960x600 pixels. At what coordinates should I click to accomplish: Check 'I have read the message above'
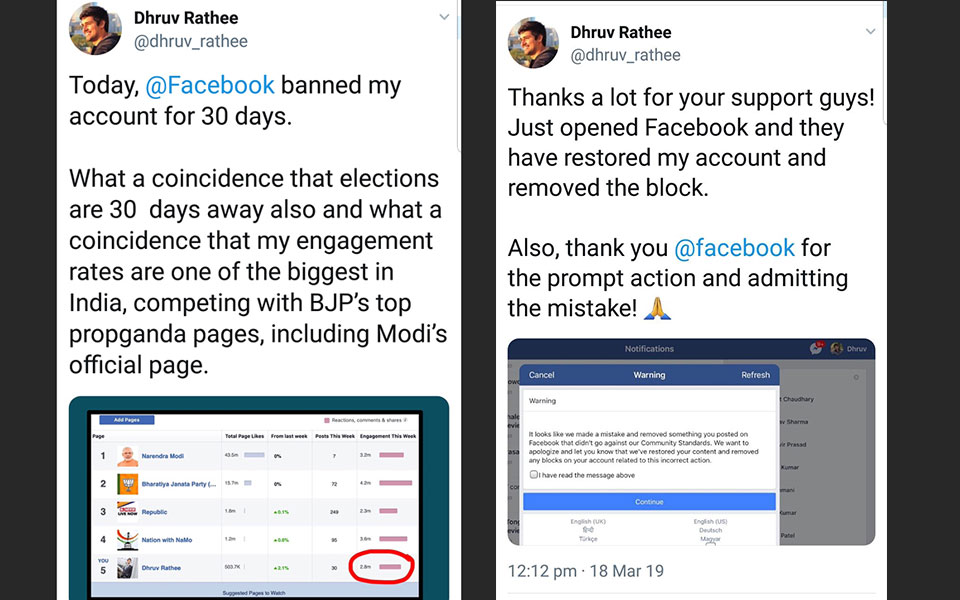pyautogui.click(x=534, y=475)
